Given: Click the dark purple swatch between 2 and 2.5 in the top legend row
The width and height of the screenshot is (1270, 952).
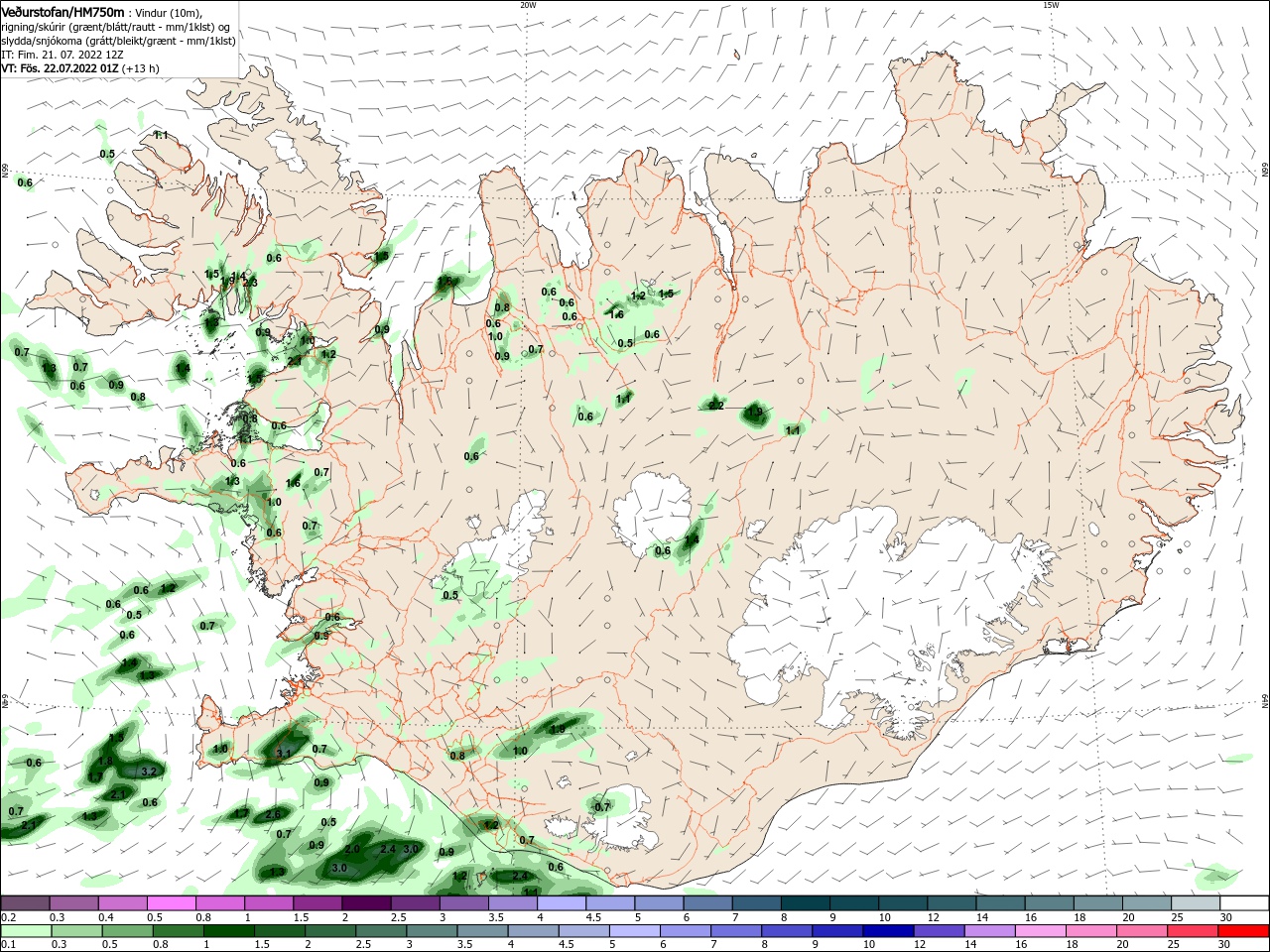Looking at the screenshot, I should (x=366, y=903).
